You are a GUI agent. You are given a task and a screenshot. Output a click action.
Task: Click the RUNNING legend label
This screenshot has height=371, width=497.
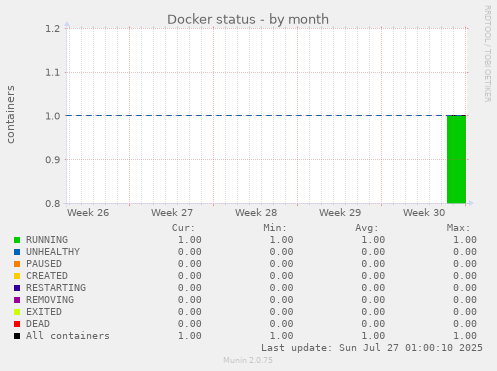point(47,240)
